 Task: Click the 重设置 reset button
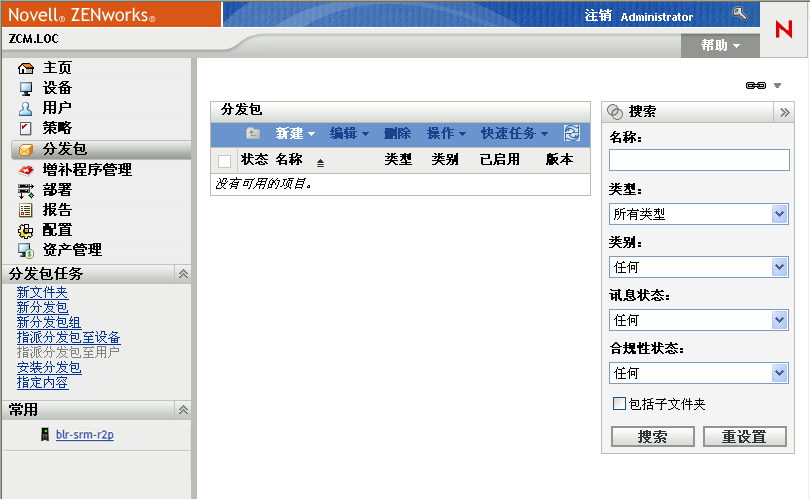coord(744,436)
